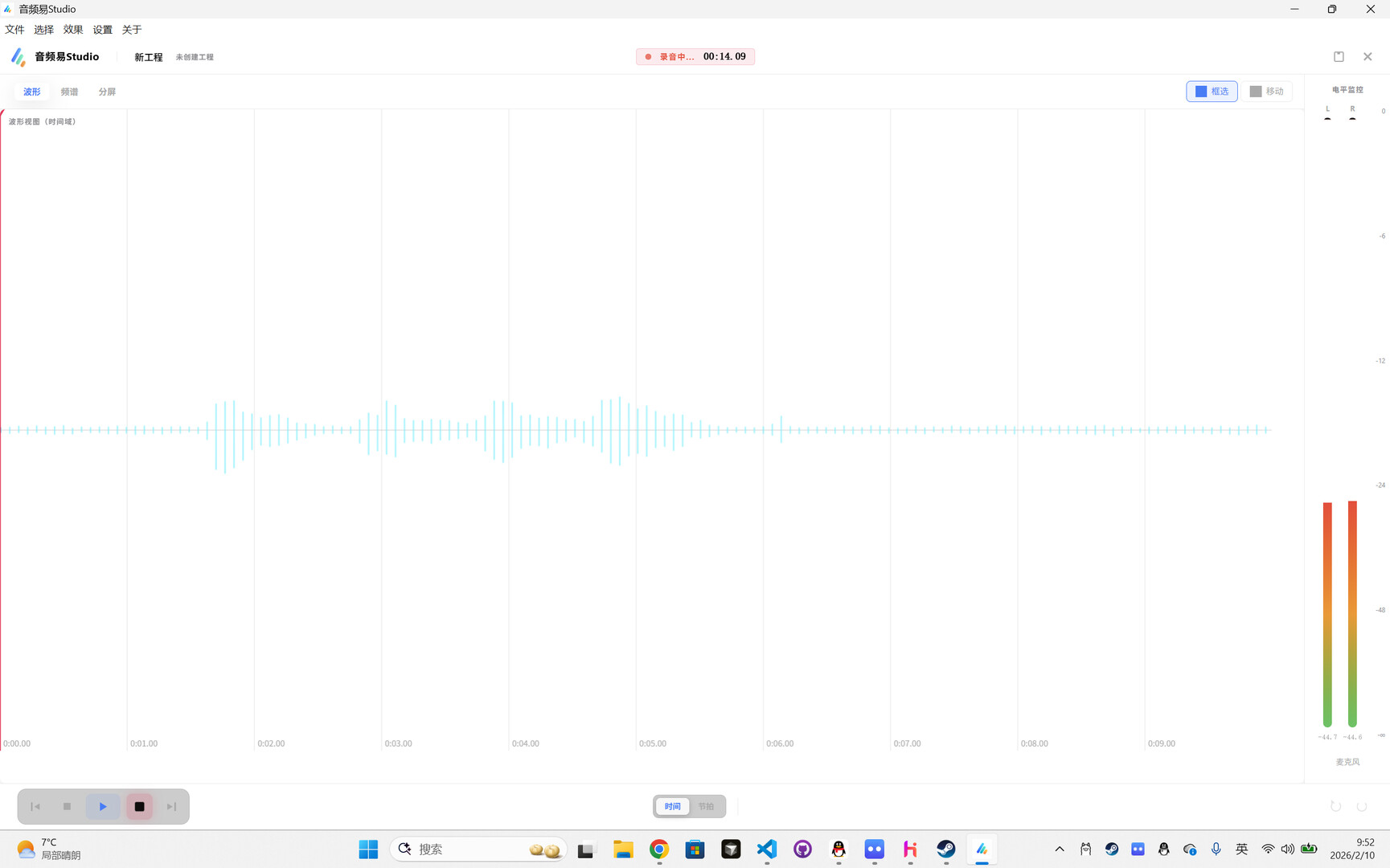Click the panel layout icon near top right
1390x868 pixels.
point(1339,56)
